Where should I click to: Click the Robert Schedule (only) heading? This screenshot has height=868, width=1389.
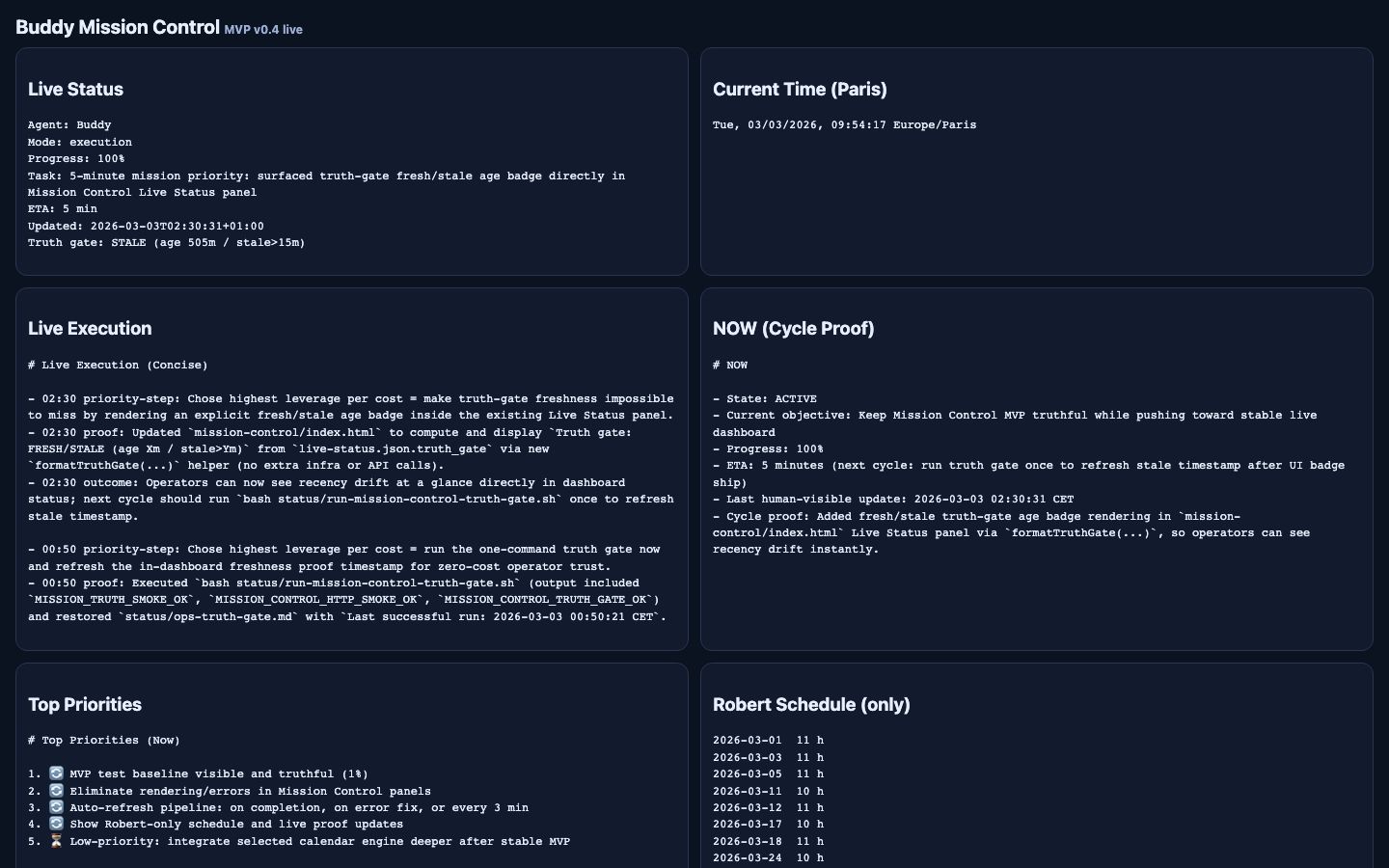point(811,704)
